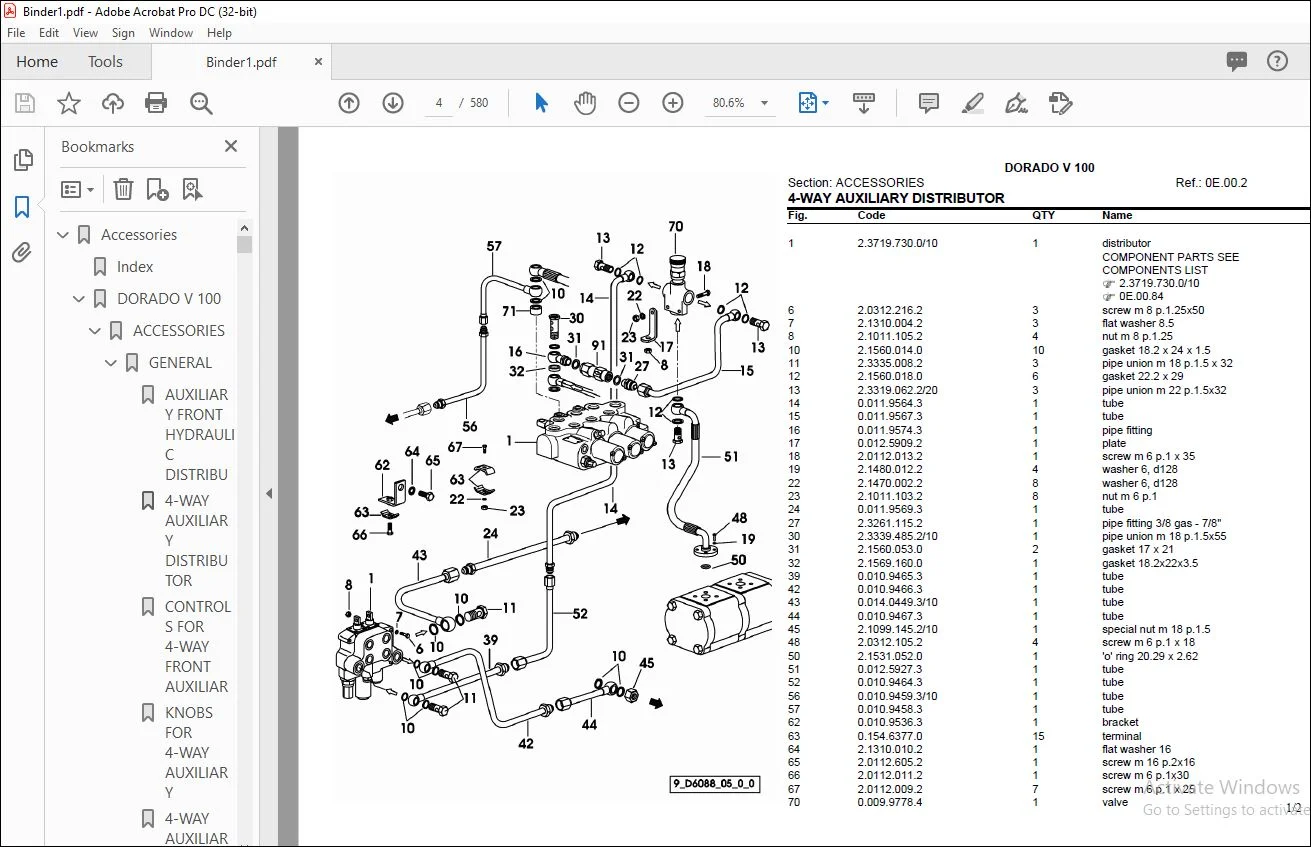This screenshot has width=1311, height=847.
Task: Open the stamp tool in the toolbar
Action: click(x=1060, y=103)
